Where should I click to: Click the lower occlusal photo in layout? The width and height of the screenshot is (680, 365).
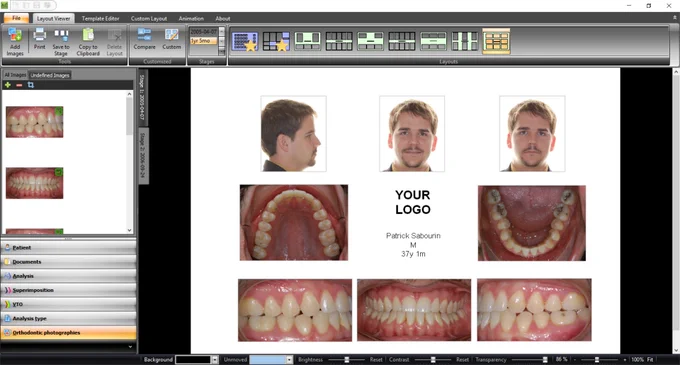(532, 223)
